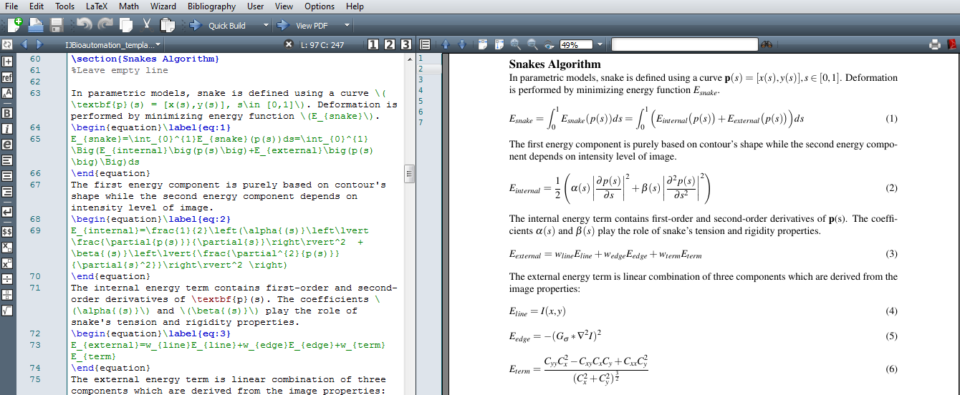The height and width of the screenshot is (395, 960).
Task: Insert a fraction with the division icon
Action: [8, 279]
